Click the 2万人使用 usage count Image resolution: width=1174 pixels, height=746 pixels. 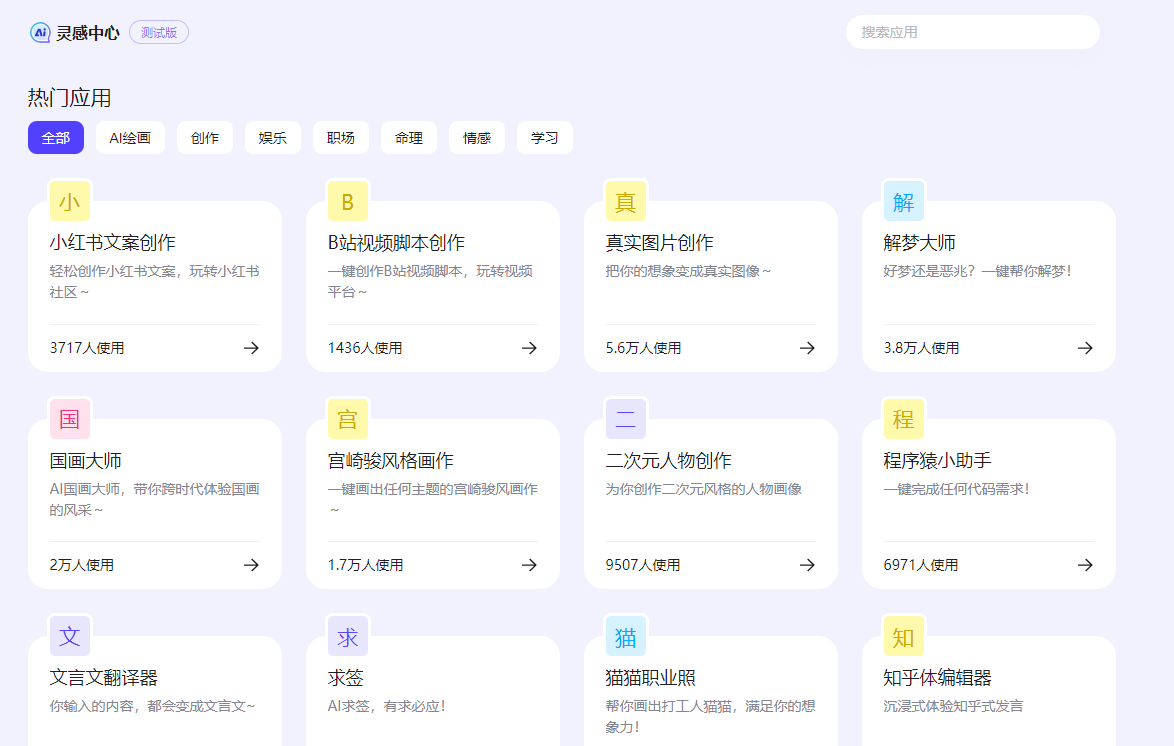[82, 565]
